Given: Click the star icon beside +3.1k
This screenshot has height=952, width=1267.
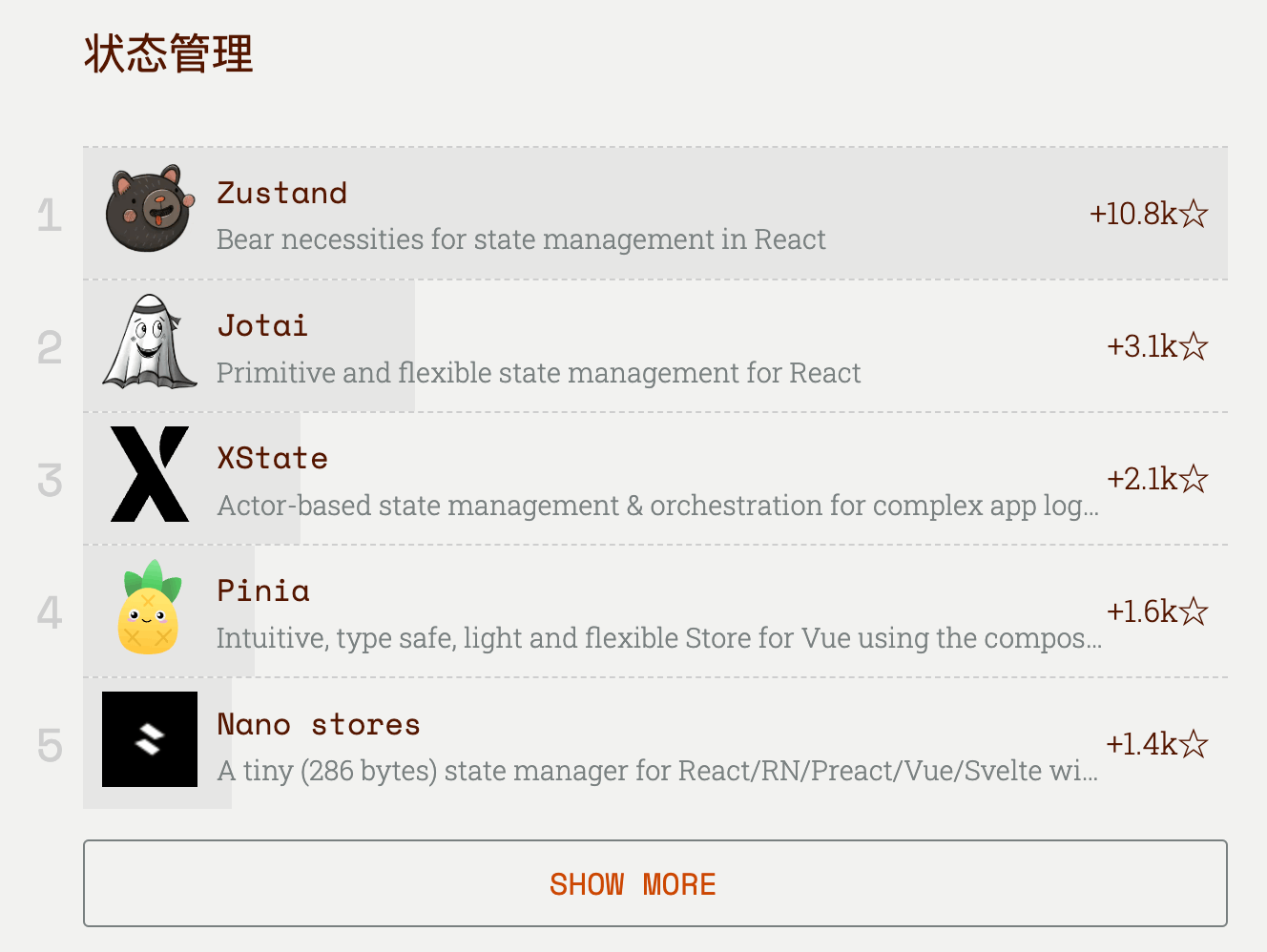Looking at the screenshot, I should click(x=1194, y=346).
